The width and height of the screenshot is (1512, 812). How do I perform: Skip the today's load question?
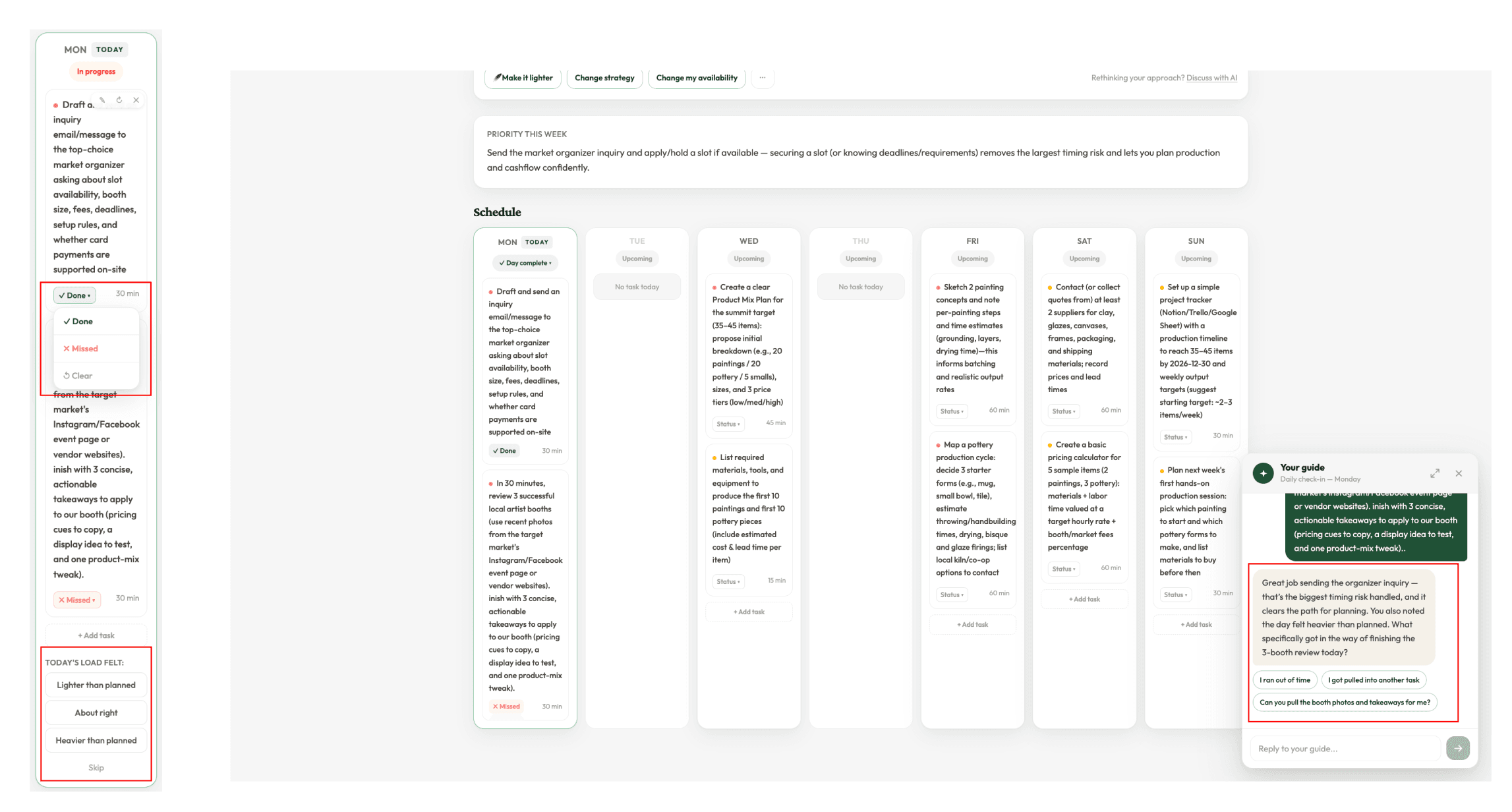[x=96, y=768]
